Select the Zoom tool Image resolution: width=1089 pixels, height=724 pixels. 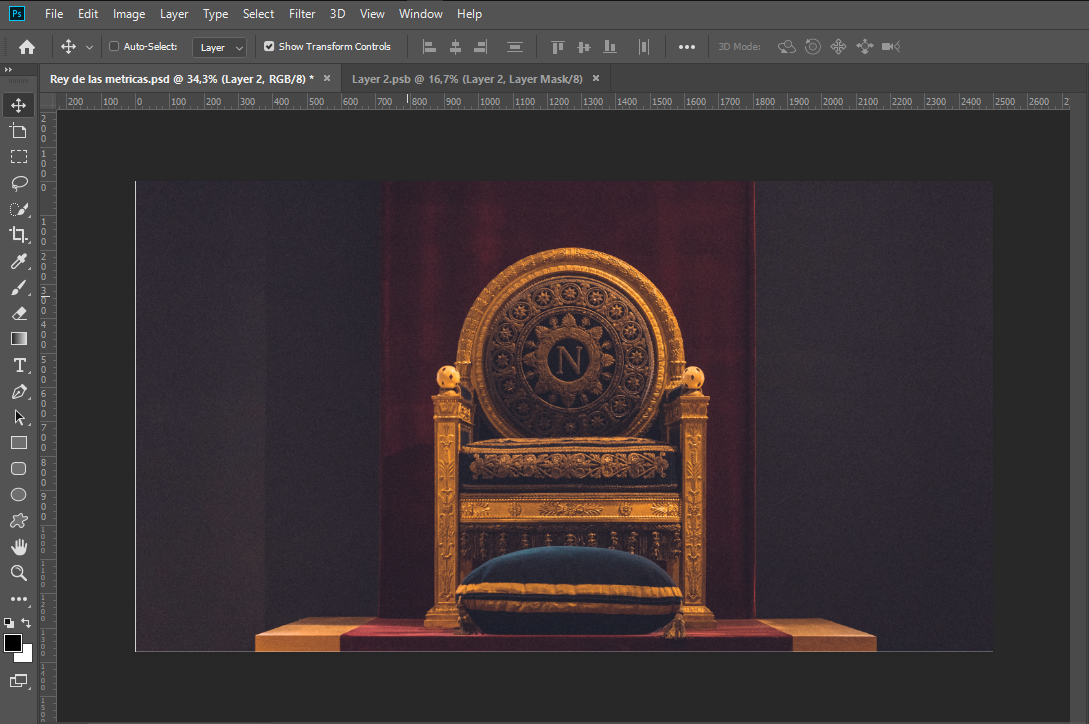coord(19,573)
